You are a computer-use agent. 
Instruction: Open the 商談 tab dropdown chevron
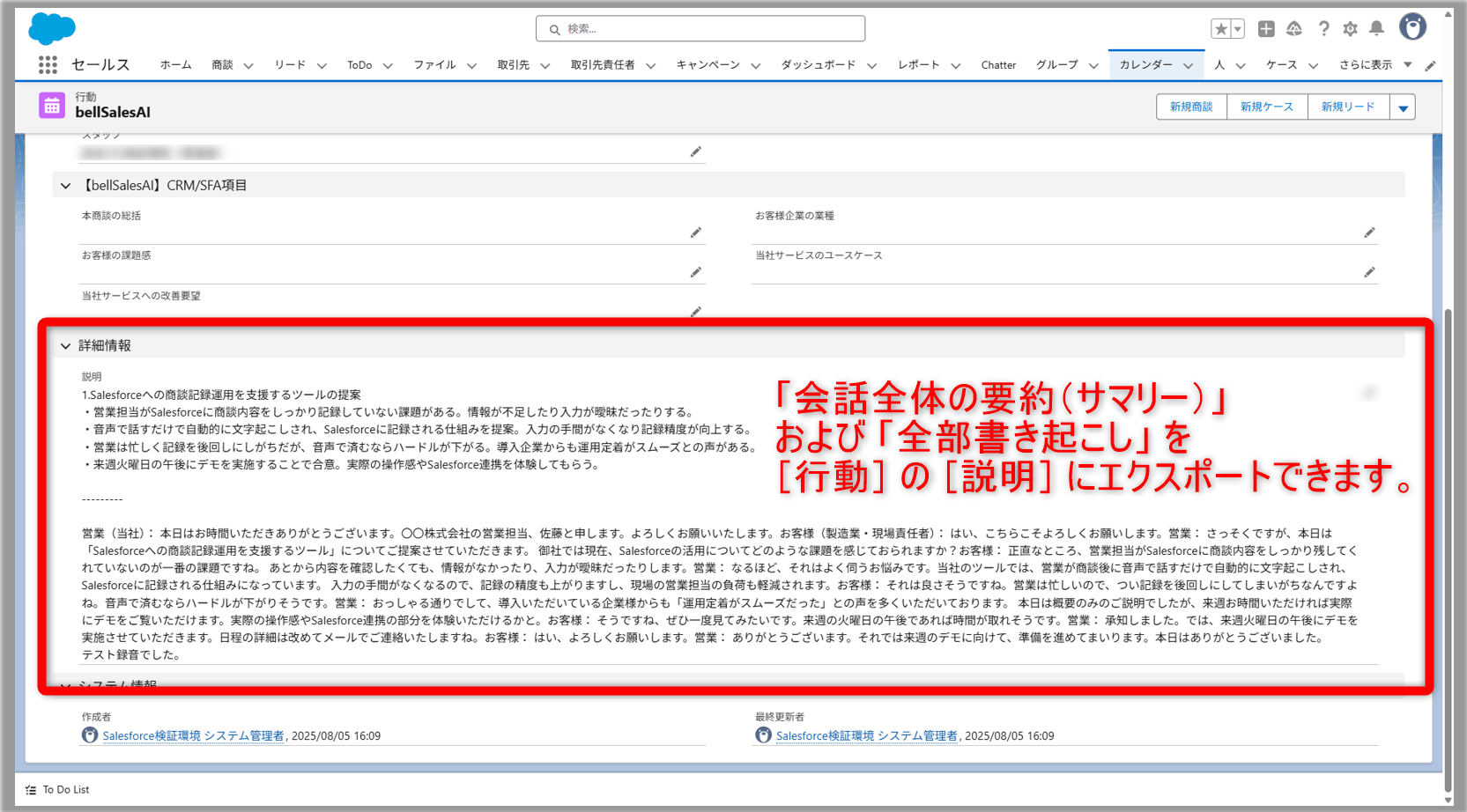point(248,66)
